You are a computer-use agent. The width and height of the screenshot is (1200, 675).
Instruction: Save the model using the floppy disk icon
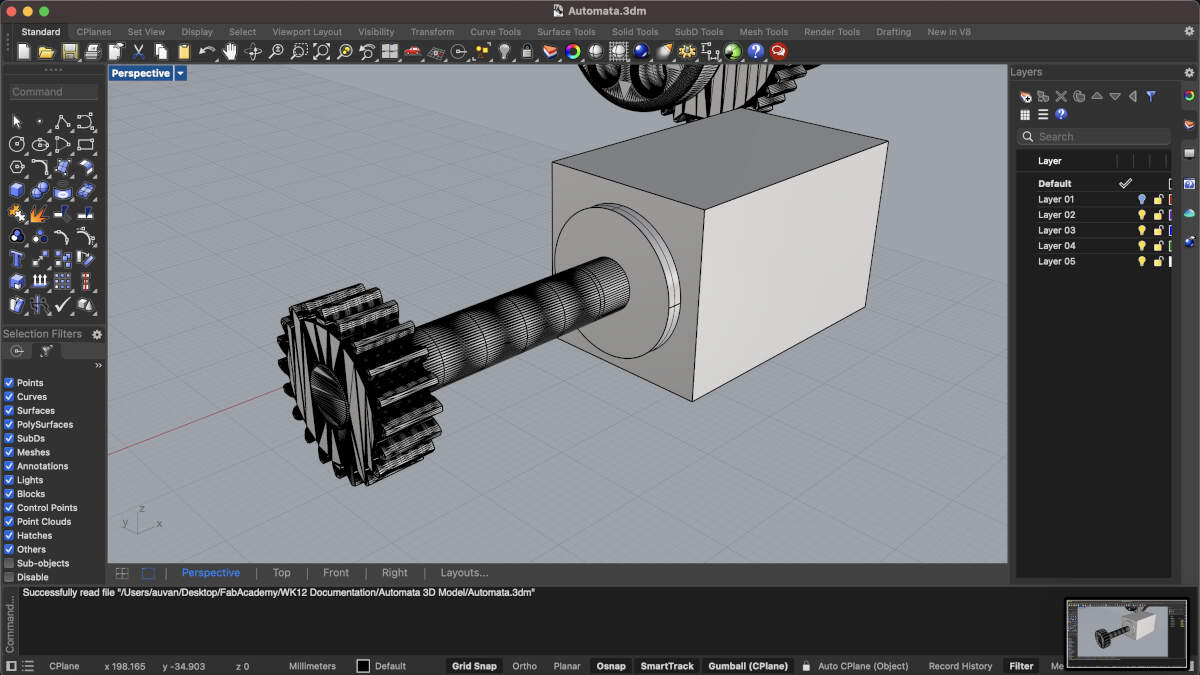tap(69, 51)
